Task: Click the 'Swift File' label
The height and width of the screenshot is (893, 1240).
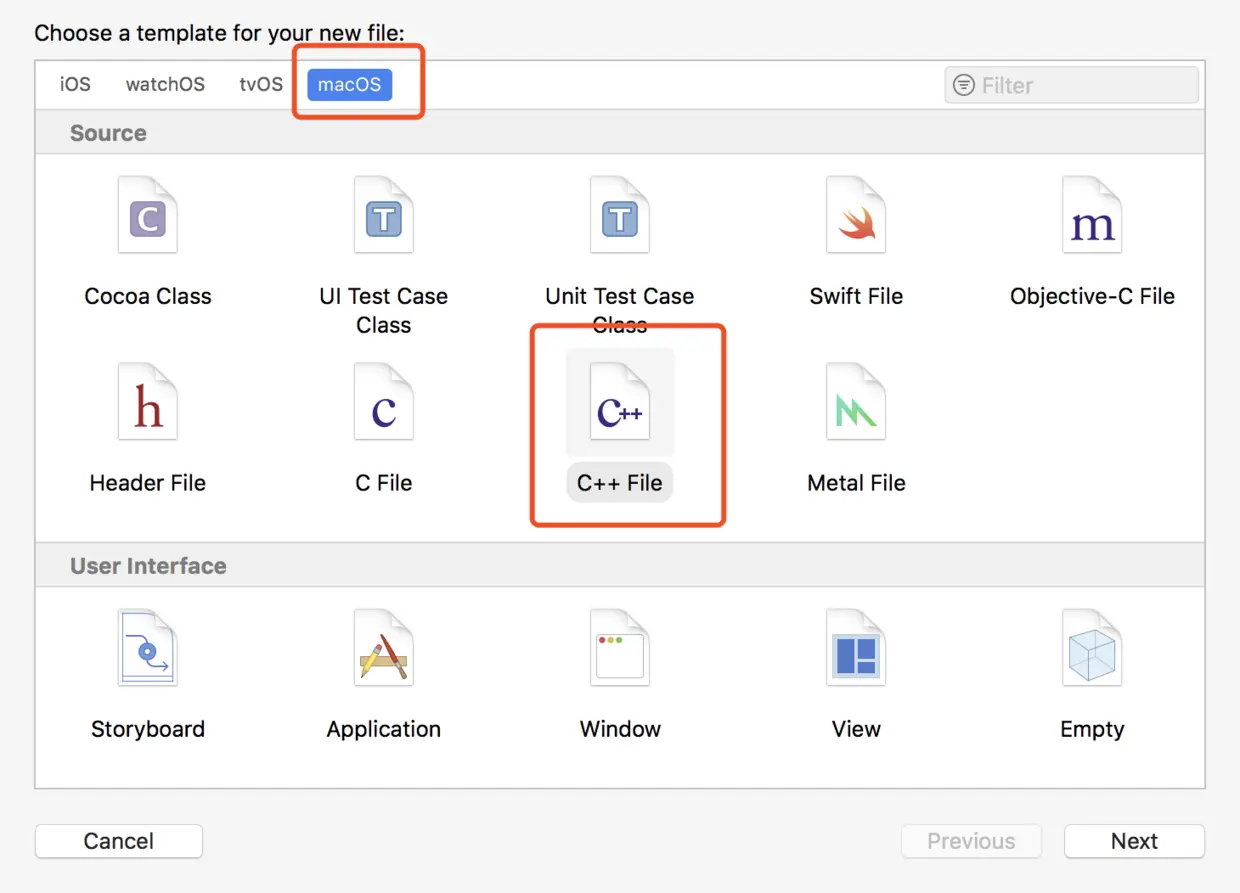Action: (856, 296)
